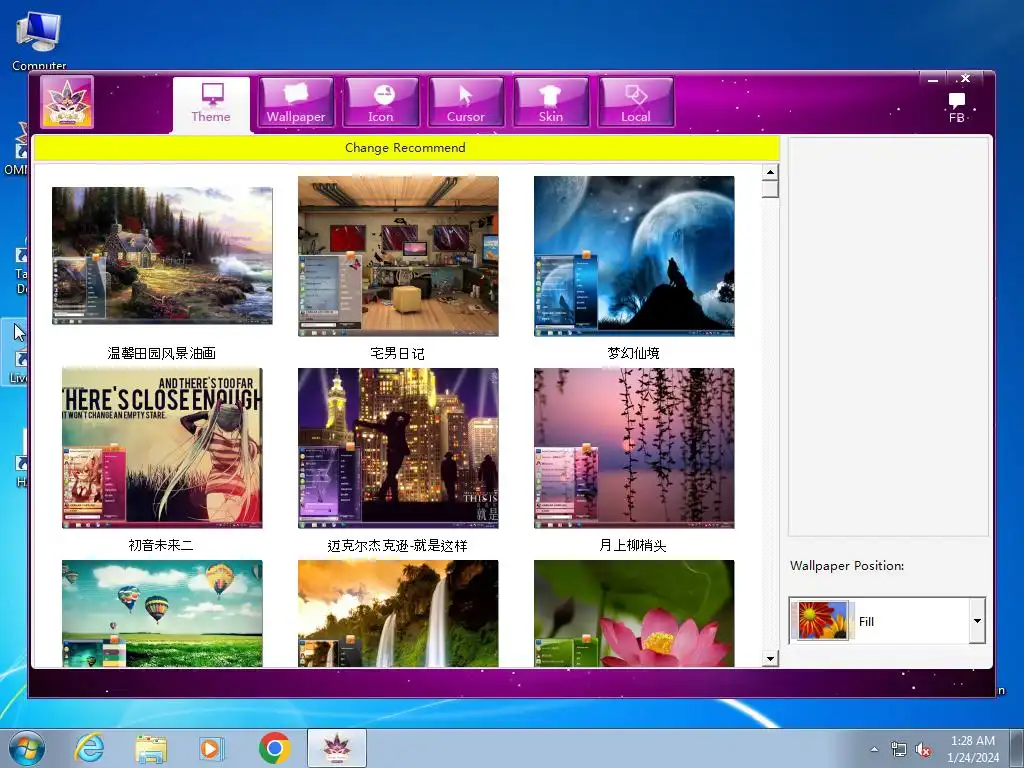Close the theme manager window
Screen dimensions: 1024x768
point(965,79)
